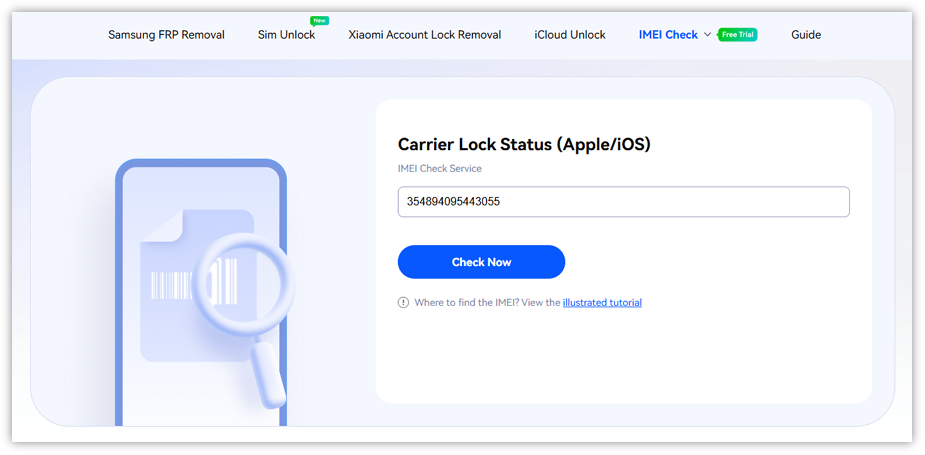925x455 pixels.
Task: Select IMEI Check in navigation
Action: coord(668,35)
